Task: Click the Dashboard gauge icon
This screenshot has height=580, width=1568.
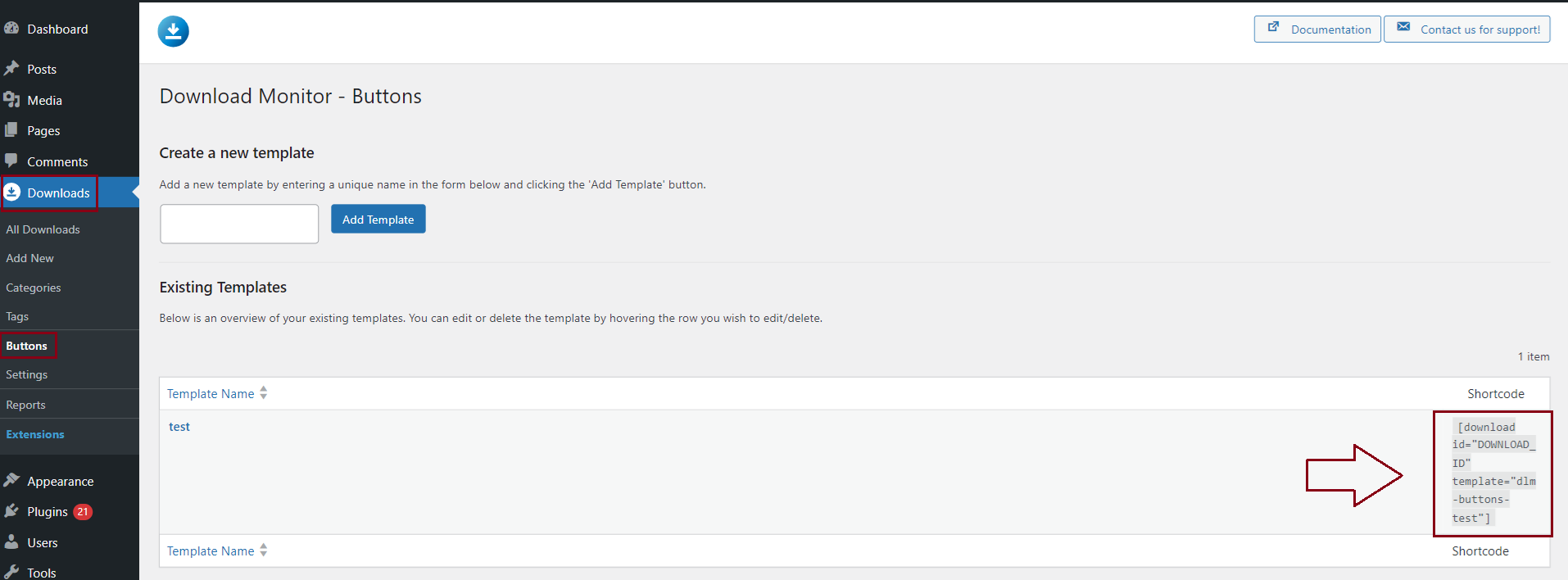Action: tap(11, 28)
